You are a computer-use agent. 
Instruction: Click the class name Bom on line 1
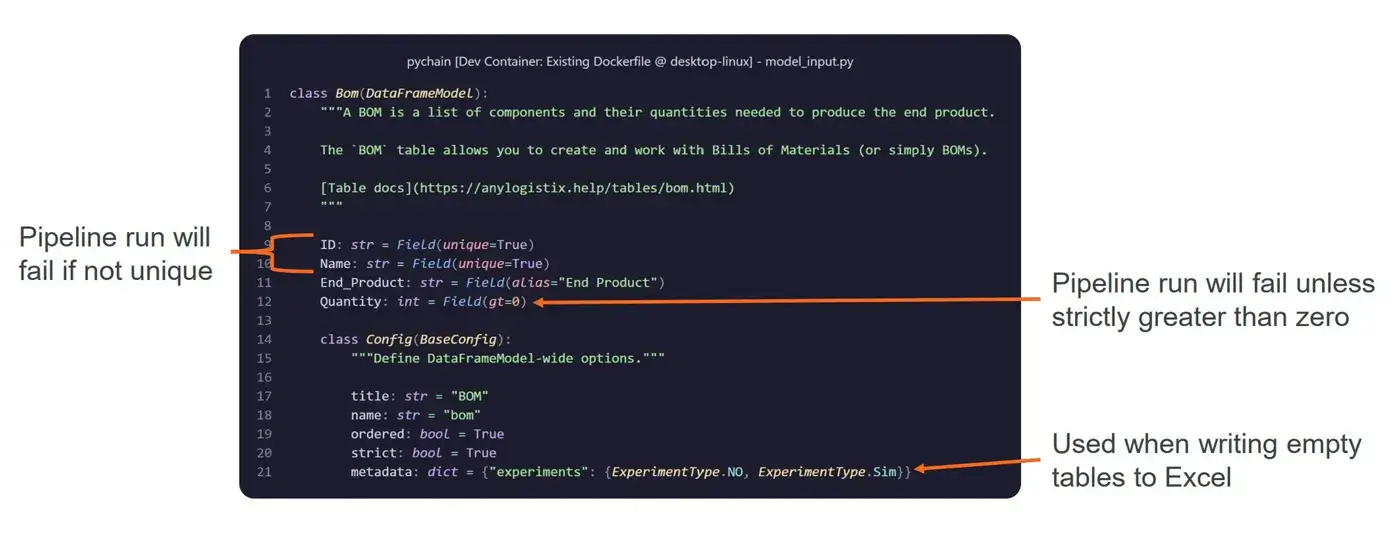[347, 93]
